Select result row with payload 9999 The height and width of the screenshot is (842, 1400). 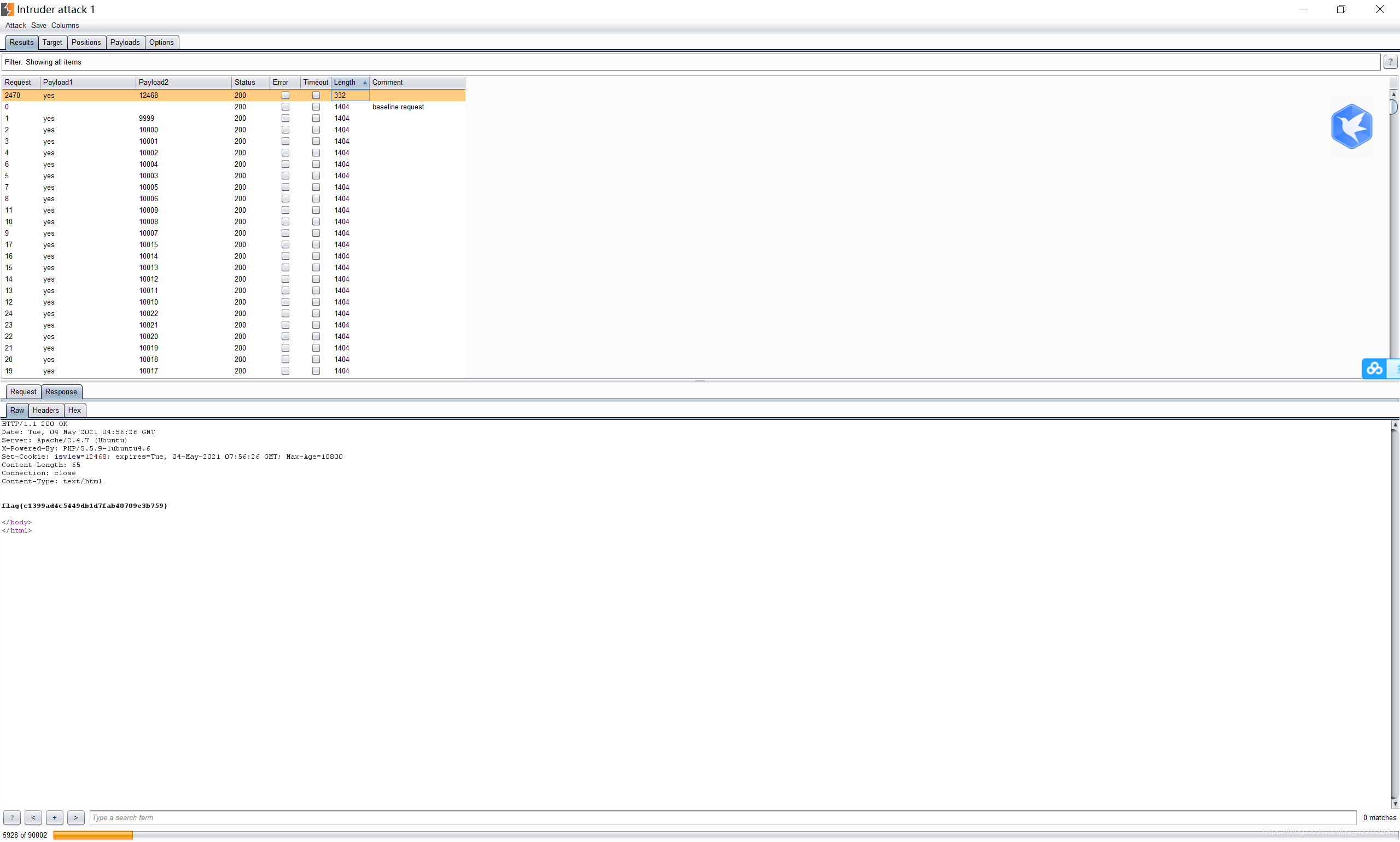(234, 118)
